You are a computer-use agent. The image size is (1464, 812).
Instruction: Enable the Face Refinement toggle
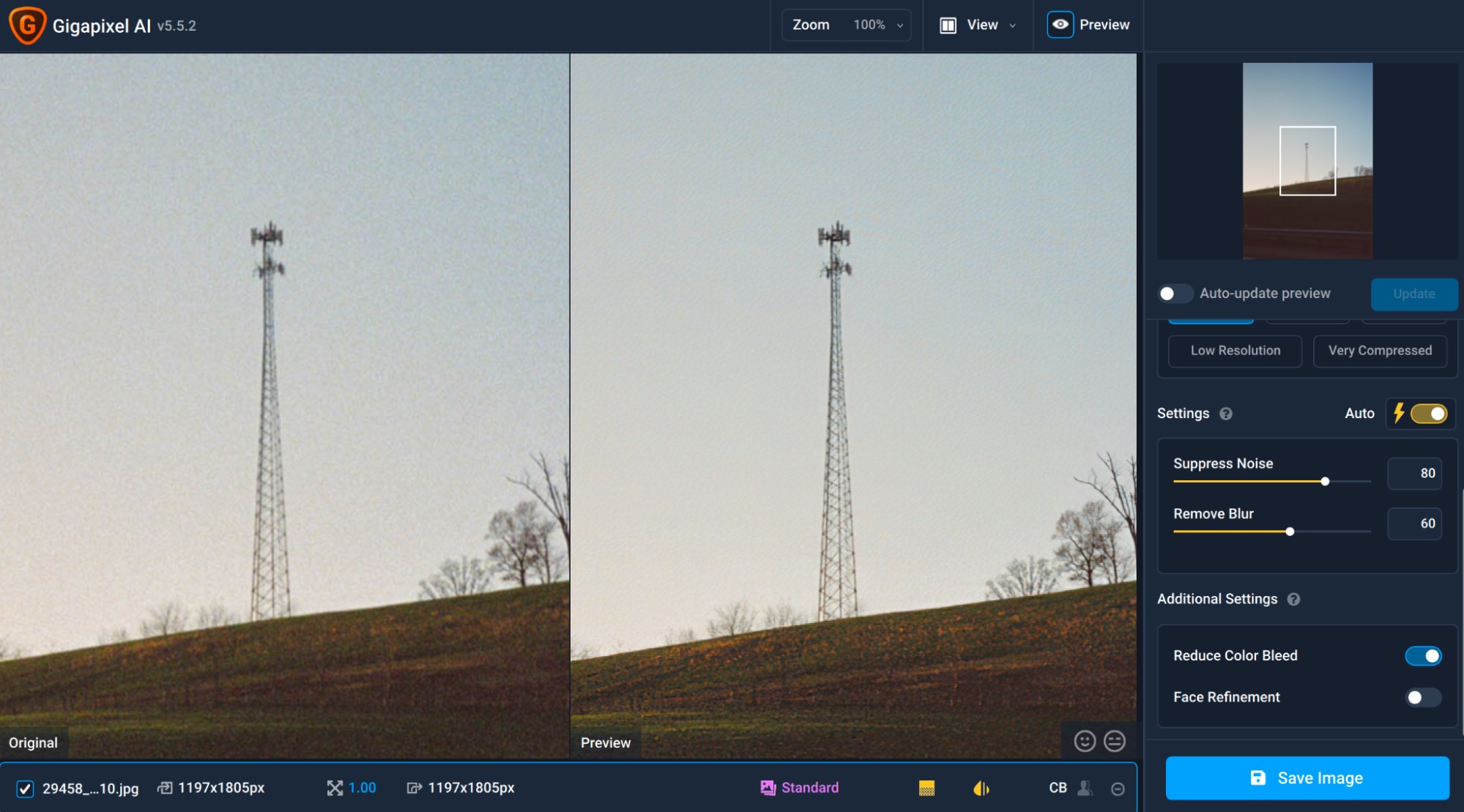pos(1423,697)
